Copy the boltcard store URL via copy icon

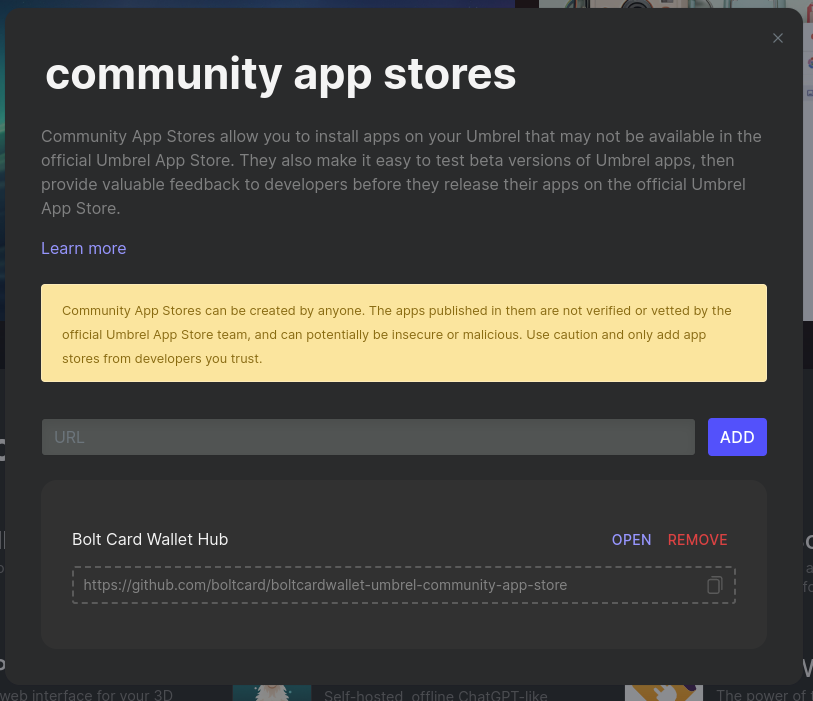[714, 585]
